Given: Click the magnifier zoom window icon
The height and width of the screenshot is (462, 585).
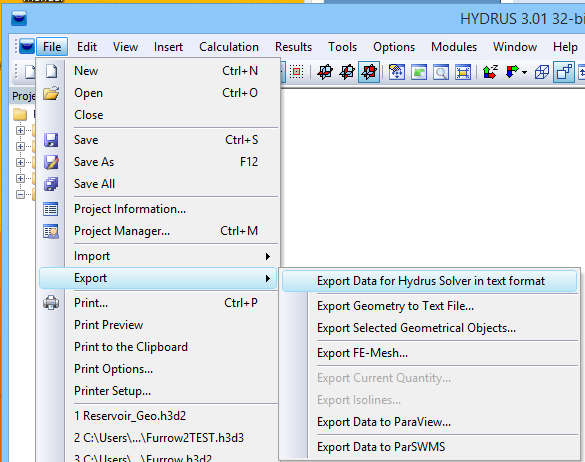Looking at the screenshot, I should tap(441, 72).
